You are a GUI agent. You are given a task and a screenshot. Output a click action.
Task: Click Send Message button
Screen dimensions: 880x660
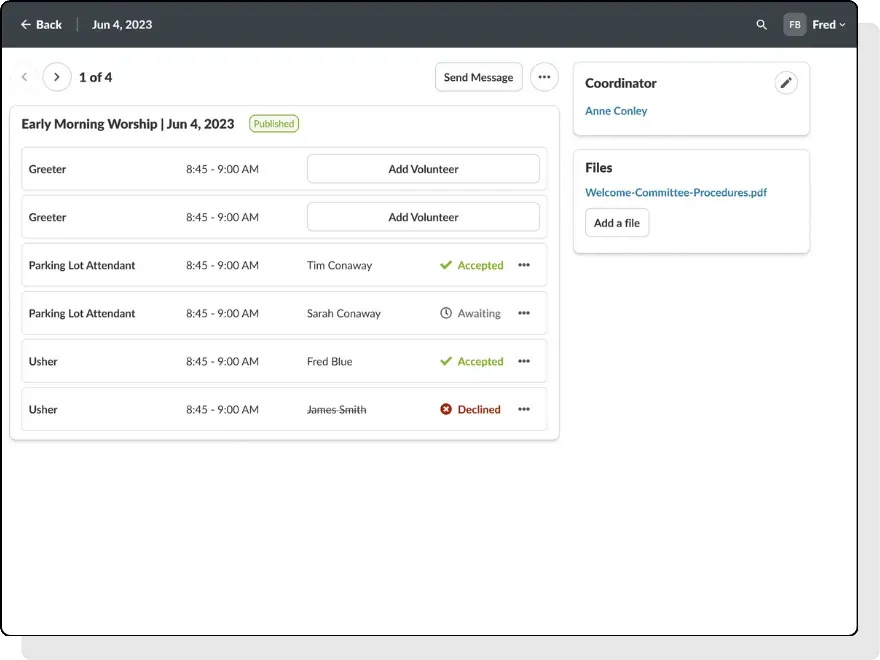point(478,77)
